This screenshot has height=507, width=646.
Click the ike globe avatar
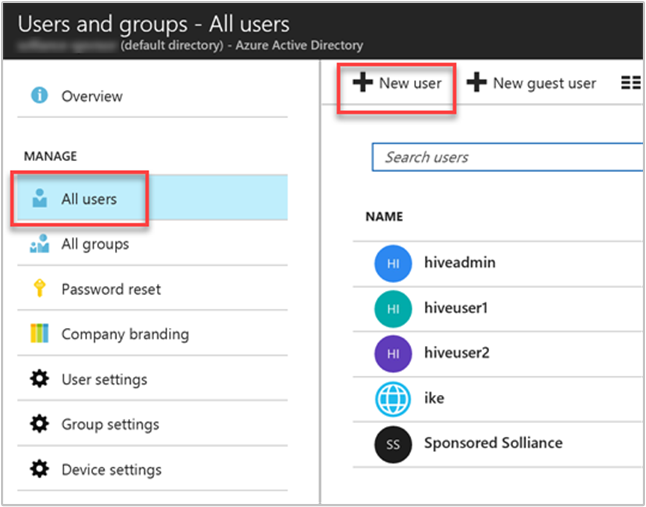tap(393, 398)
